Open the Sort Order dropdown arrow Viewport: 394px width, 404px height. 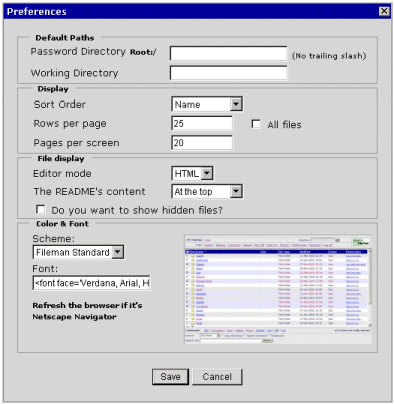[x=236, y=104]
